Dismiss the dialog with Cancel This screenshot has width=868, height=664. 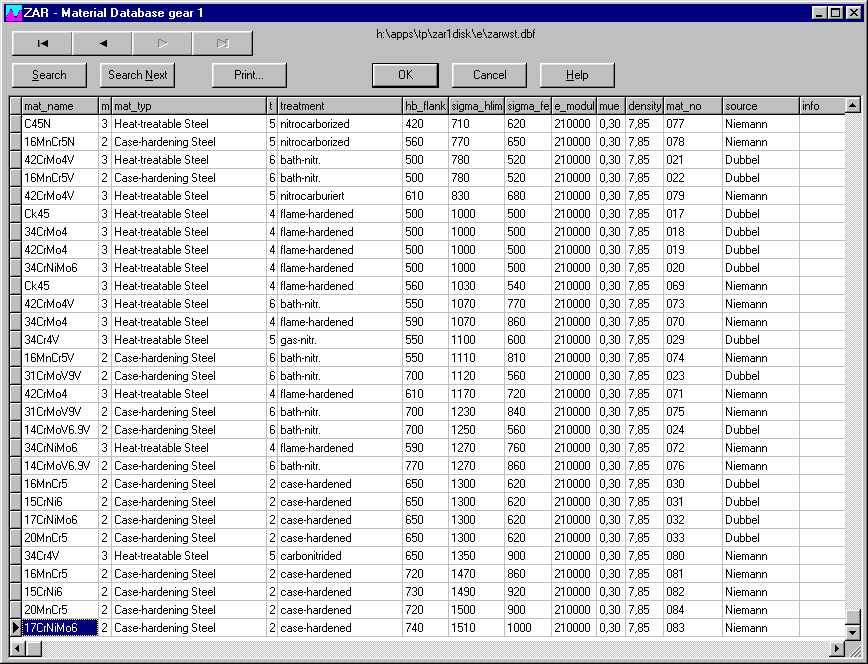click(489, 75)
